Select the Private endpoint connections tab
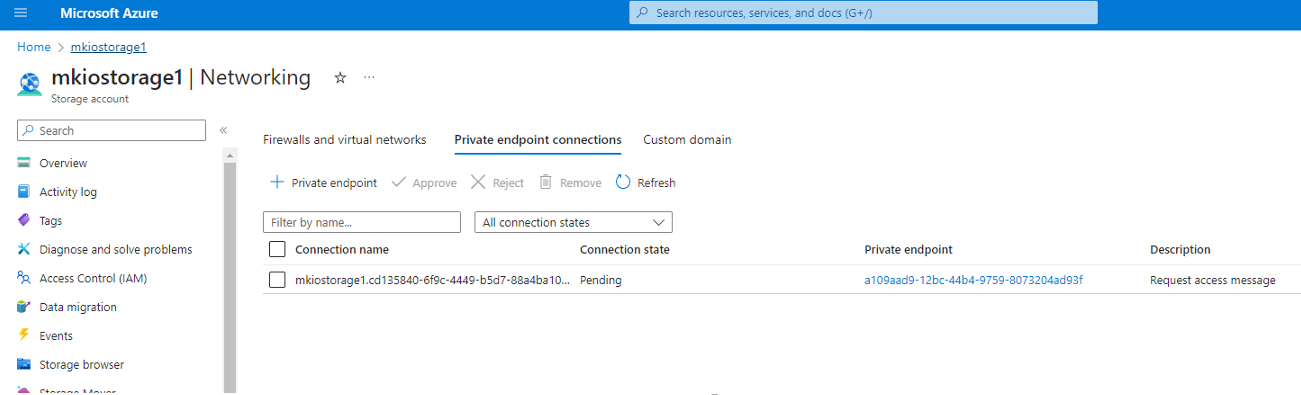This screenshot has height=395, width=1301. 538,140
